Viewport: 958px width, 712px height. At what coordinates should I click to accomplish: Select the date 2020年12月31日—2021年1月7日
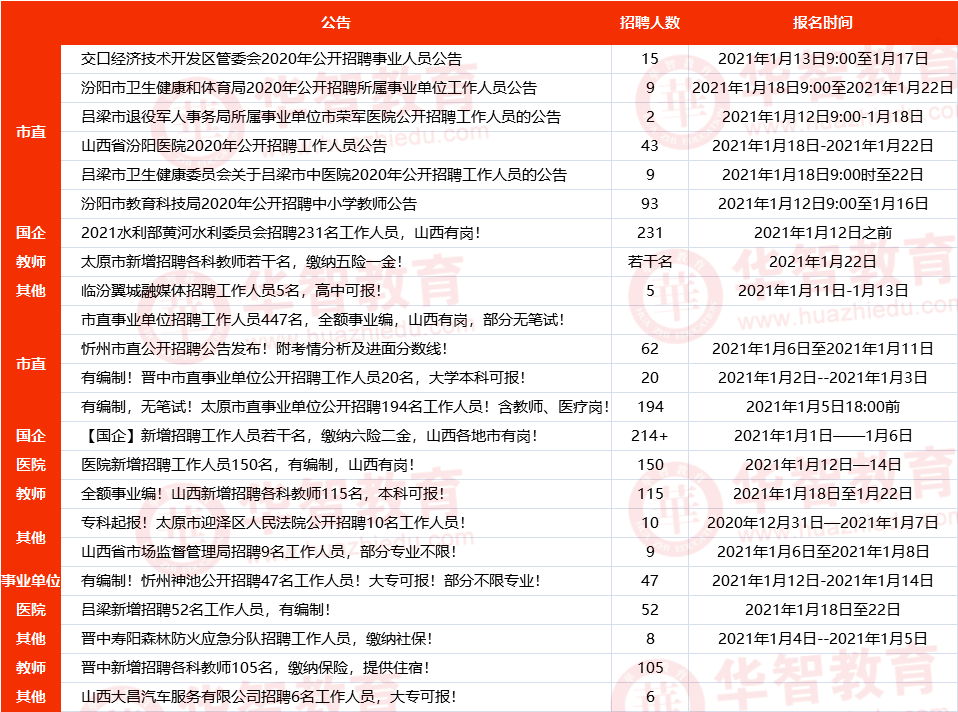pos(823,523)
